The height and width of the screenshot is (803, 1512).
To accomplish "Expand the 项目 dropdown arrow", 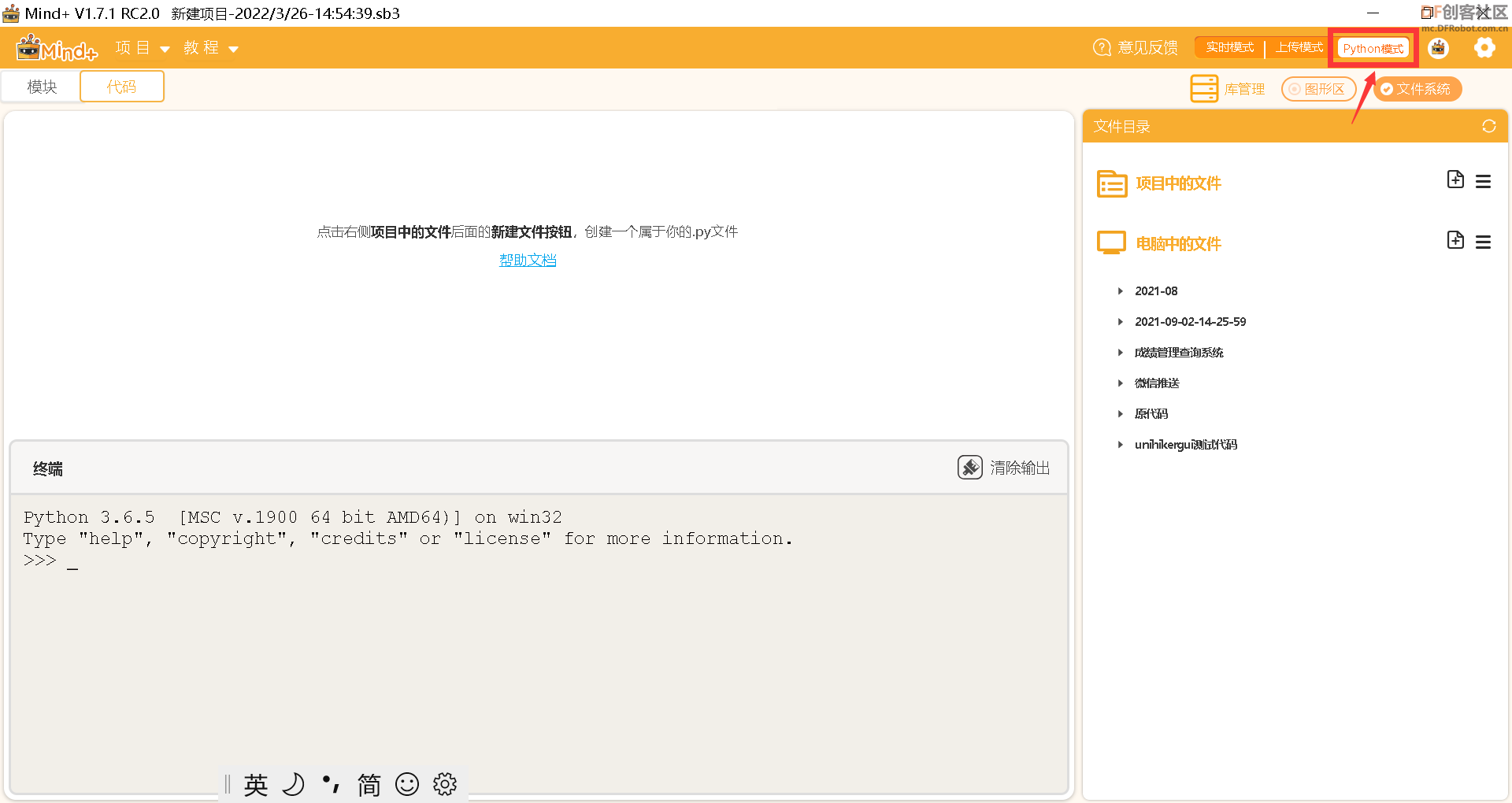I will click(165, 49).
